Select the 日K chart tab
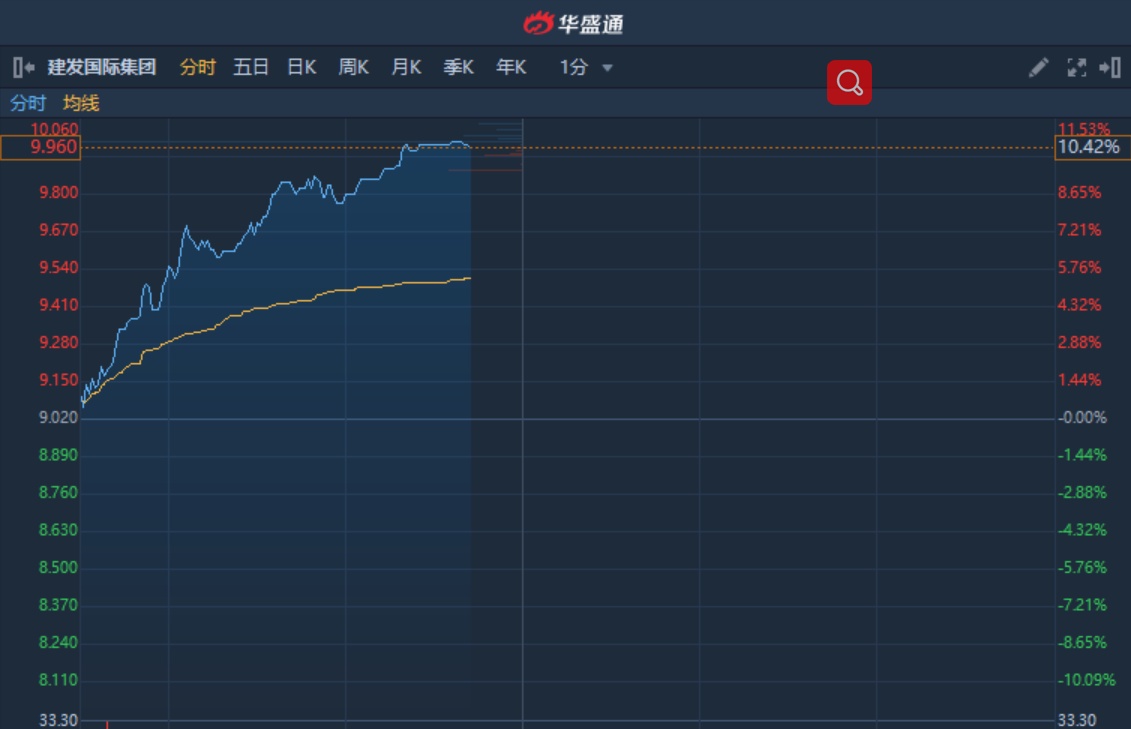Screen dimensions: 1131x729 pos(302,67)
